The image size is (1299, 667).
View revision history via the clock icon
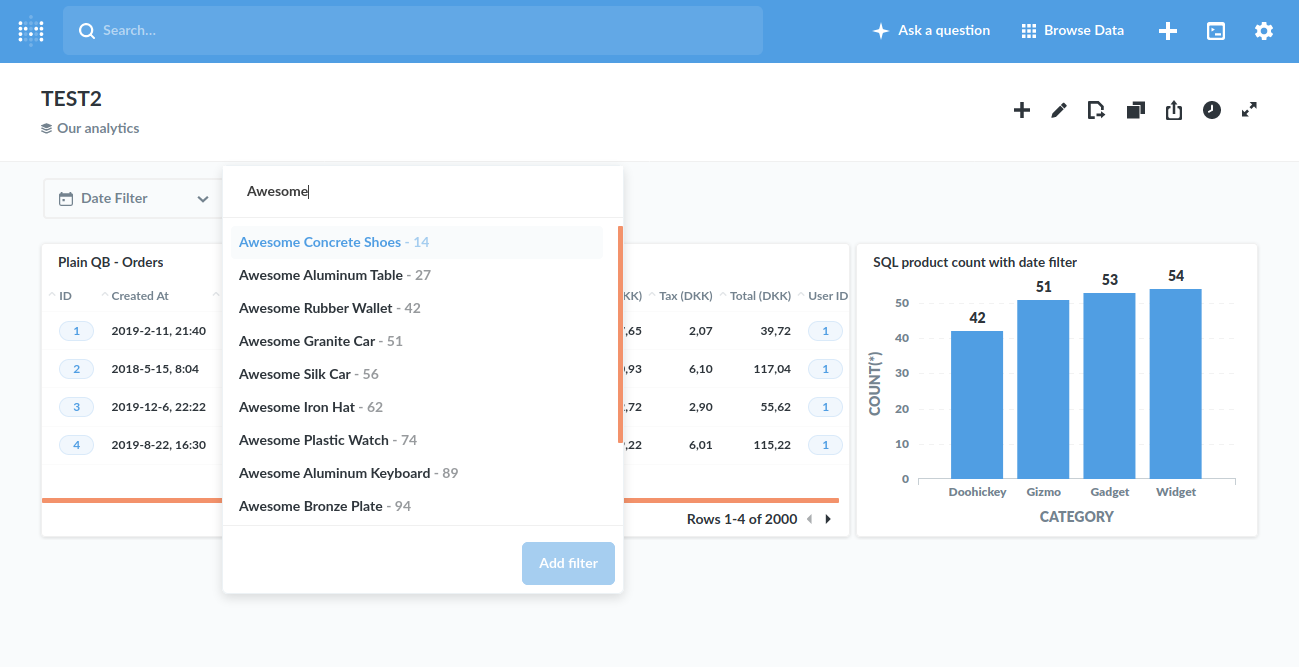click(x=1211, y=110)
